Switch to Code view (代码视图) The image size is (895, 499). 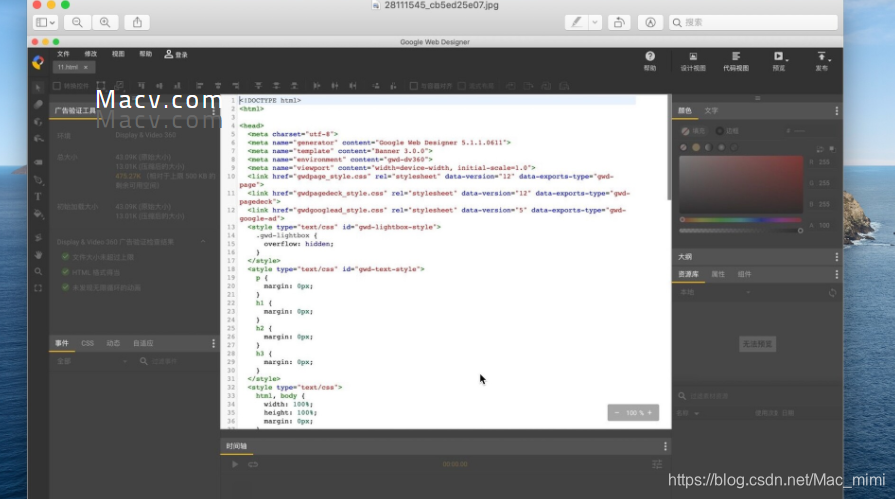(736, 61)
